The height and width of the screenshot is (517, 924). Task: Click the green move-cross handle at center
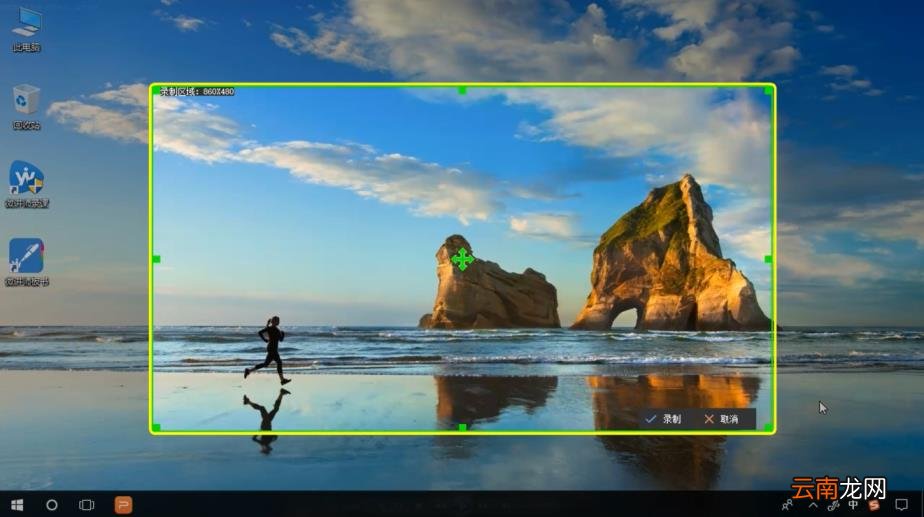[462, 259]
